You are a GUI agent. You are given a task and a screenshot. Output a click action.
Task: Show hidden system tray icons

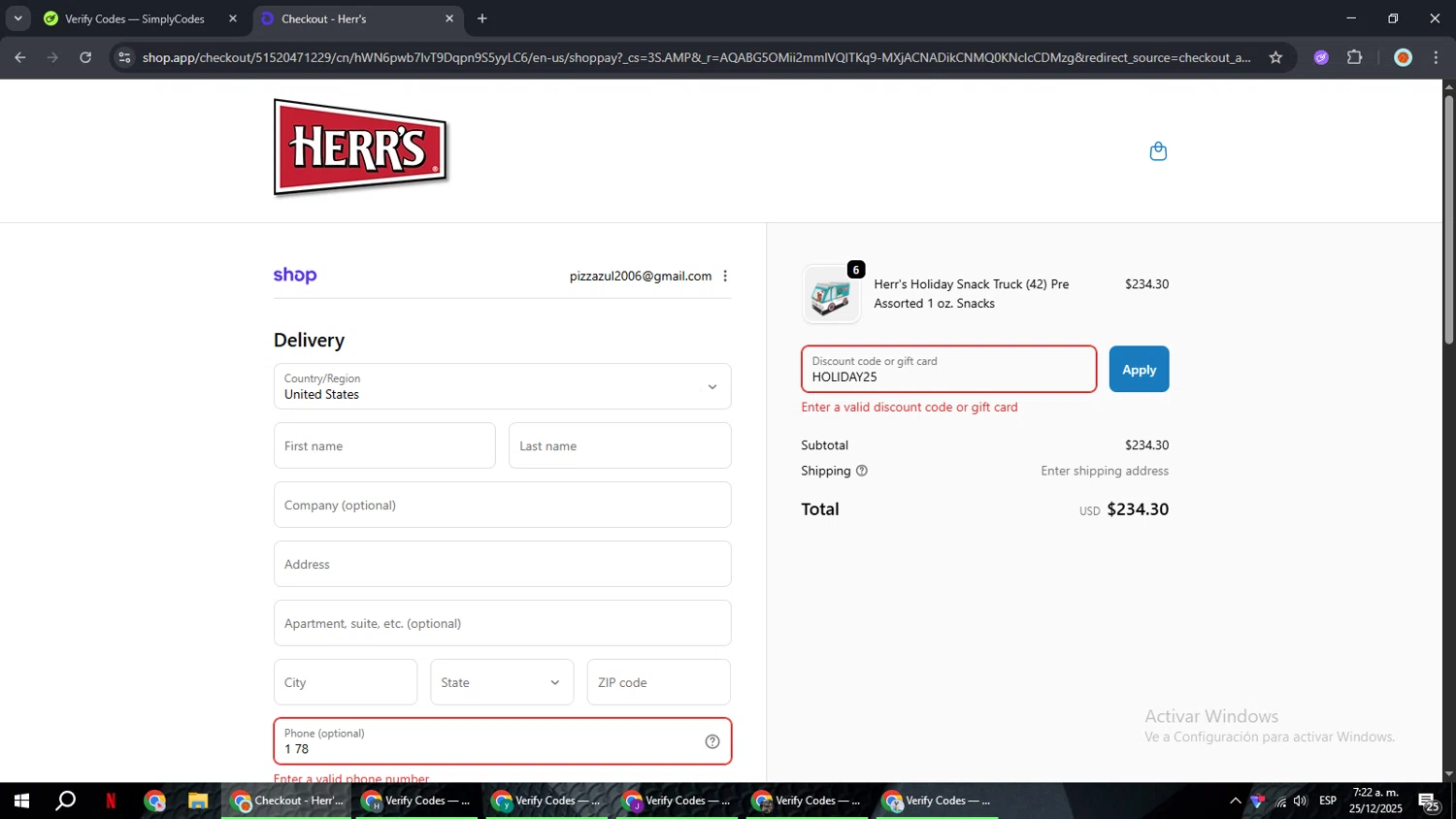(1235, 801)
